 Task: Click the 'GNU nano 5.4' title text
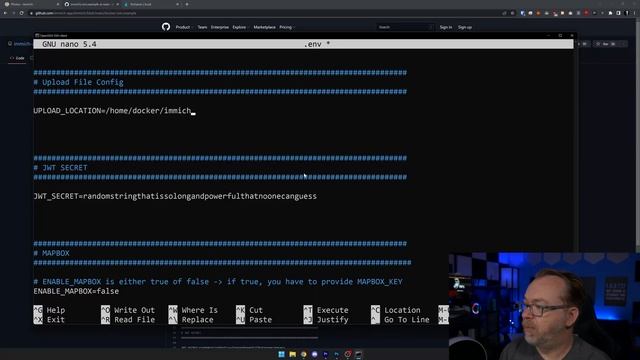(69, 44)
